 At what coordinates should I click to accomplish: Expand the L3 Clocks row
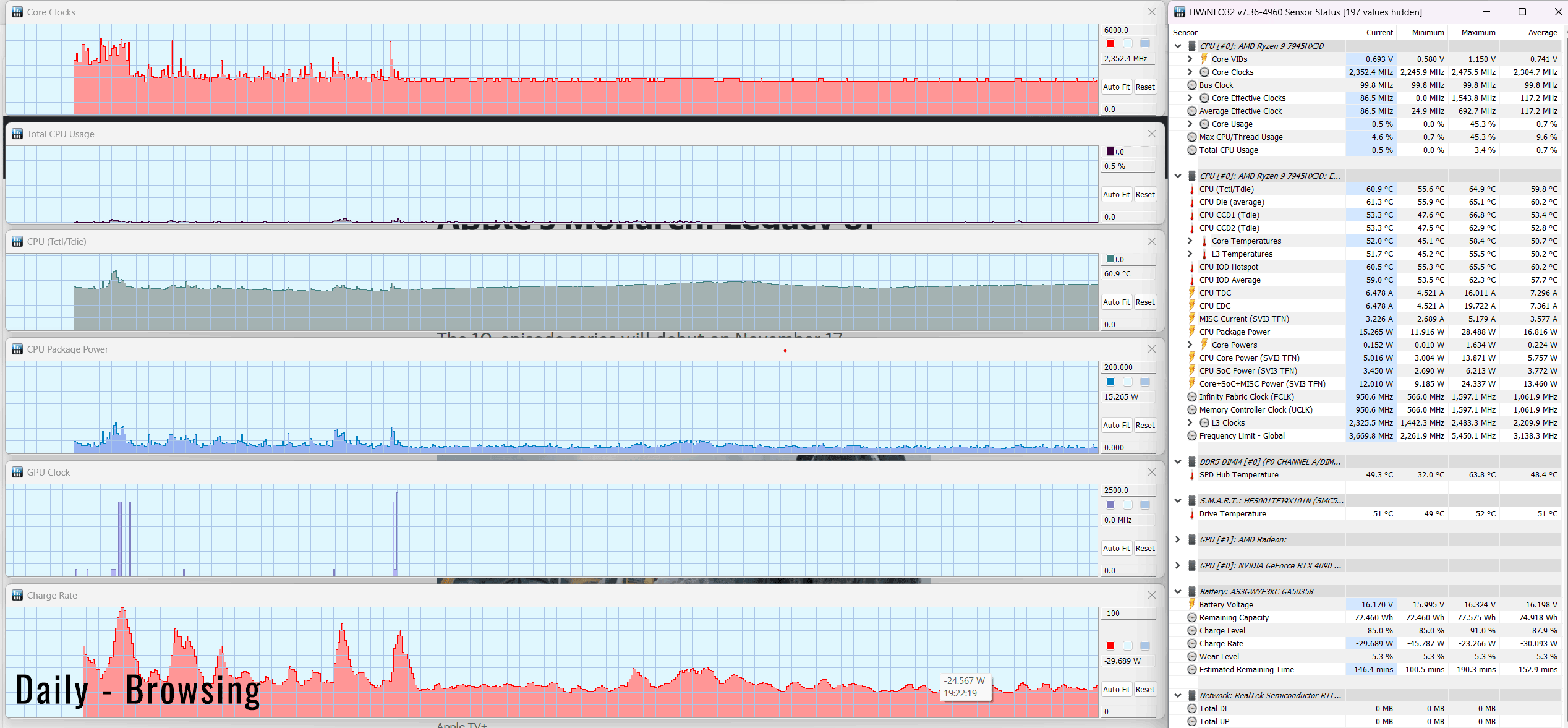point(1190,423)
